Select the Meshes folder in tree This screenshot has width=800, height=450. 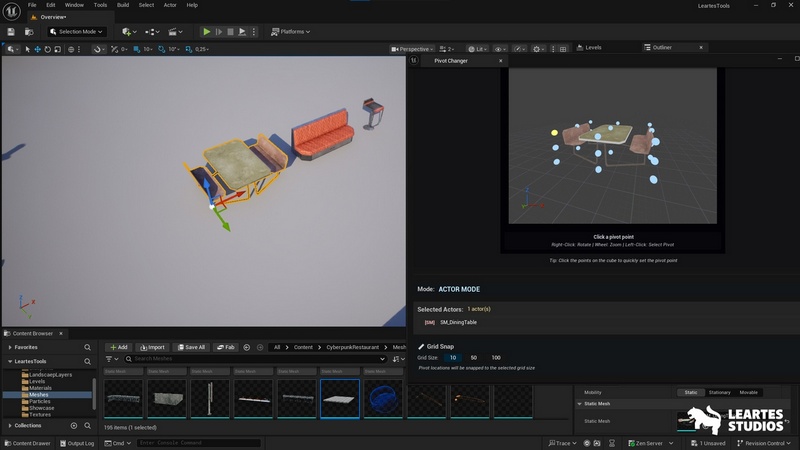40,394
